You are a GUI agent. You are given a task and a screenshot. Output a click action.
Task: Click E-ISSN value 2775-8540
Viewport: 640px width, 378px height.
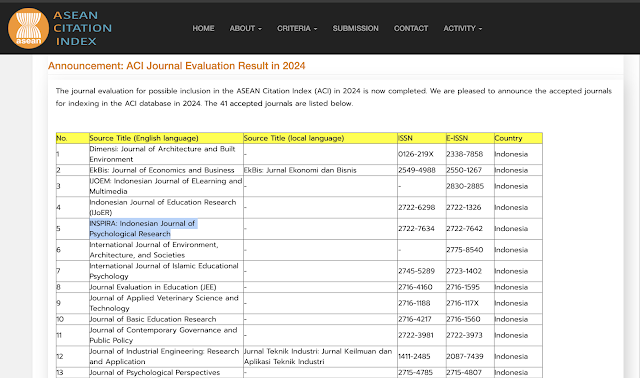click(x=464, y=249)
